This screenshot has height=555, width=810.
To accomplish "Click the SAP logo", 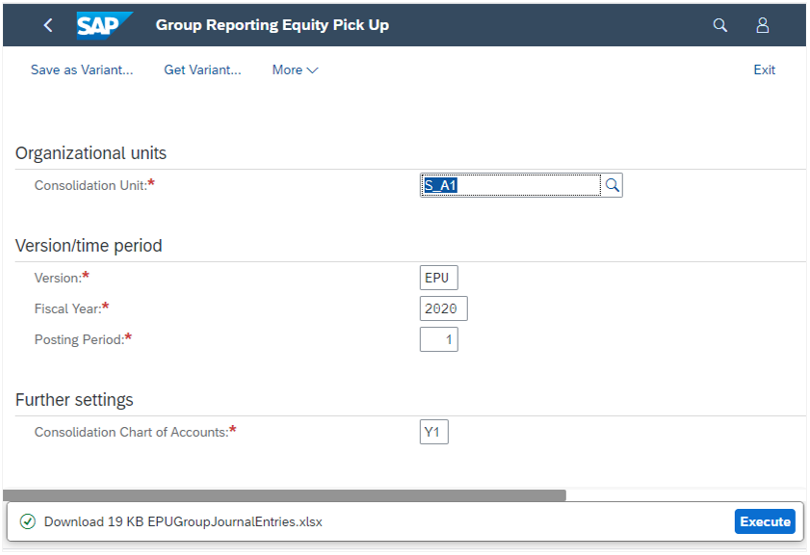I will (104, 25).
